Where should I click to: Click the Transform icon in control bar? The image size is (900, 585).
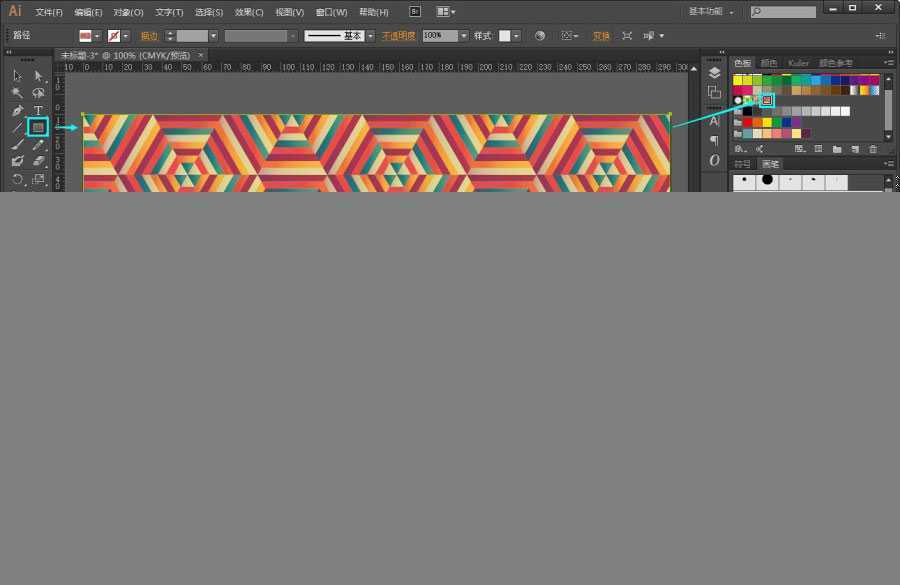(x=627, y=36)
